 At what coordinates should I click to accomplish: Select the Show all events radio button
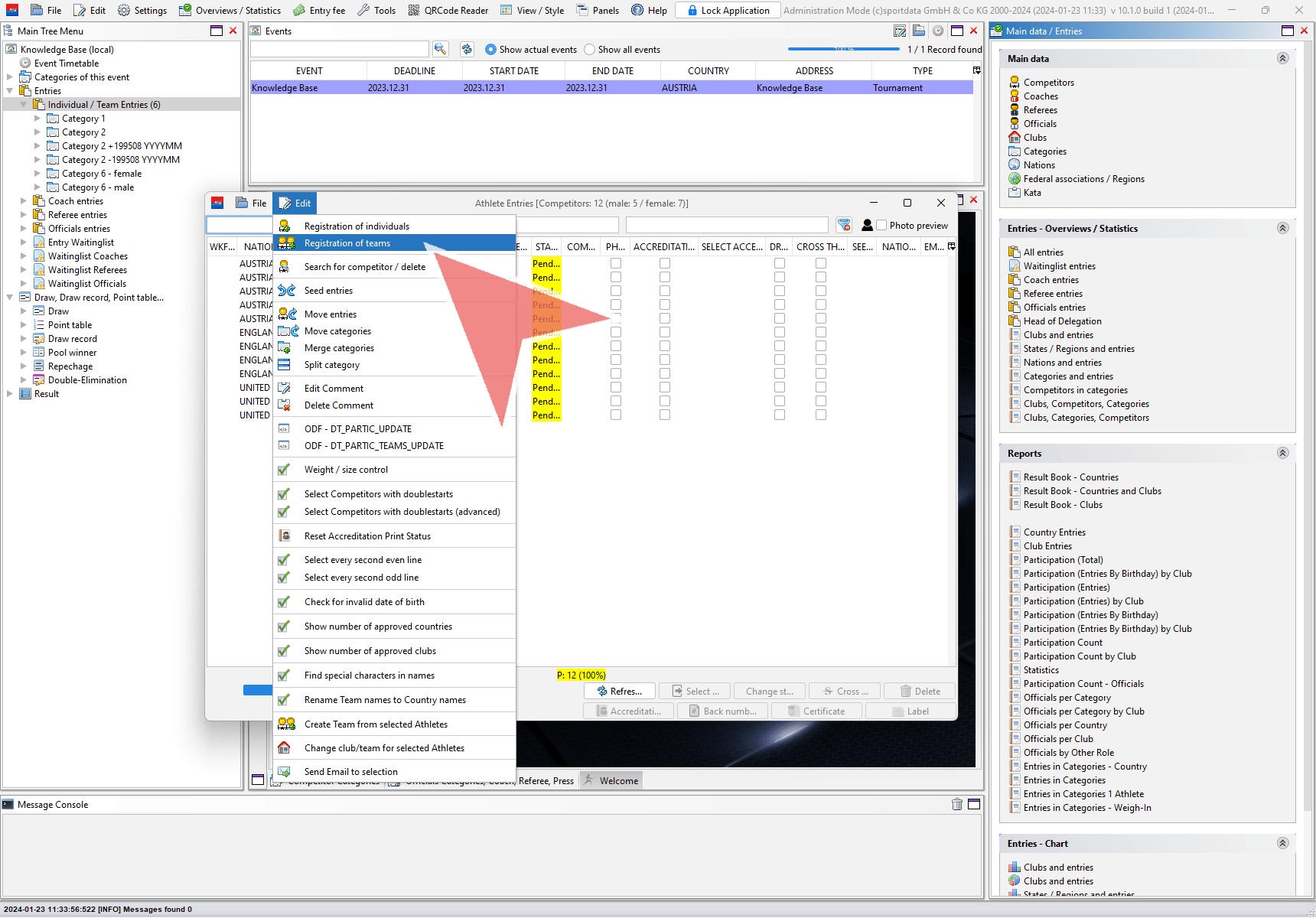point(589,50)
